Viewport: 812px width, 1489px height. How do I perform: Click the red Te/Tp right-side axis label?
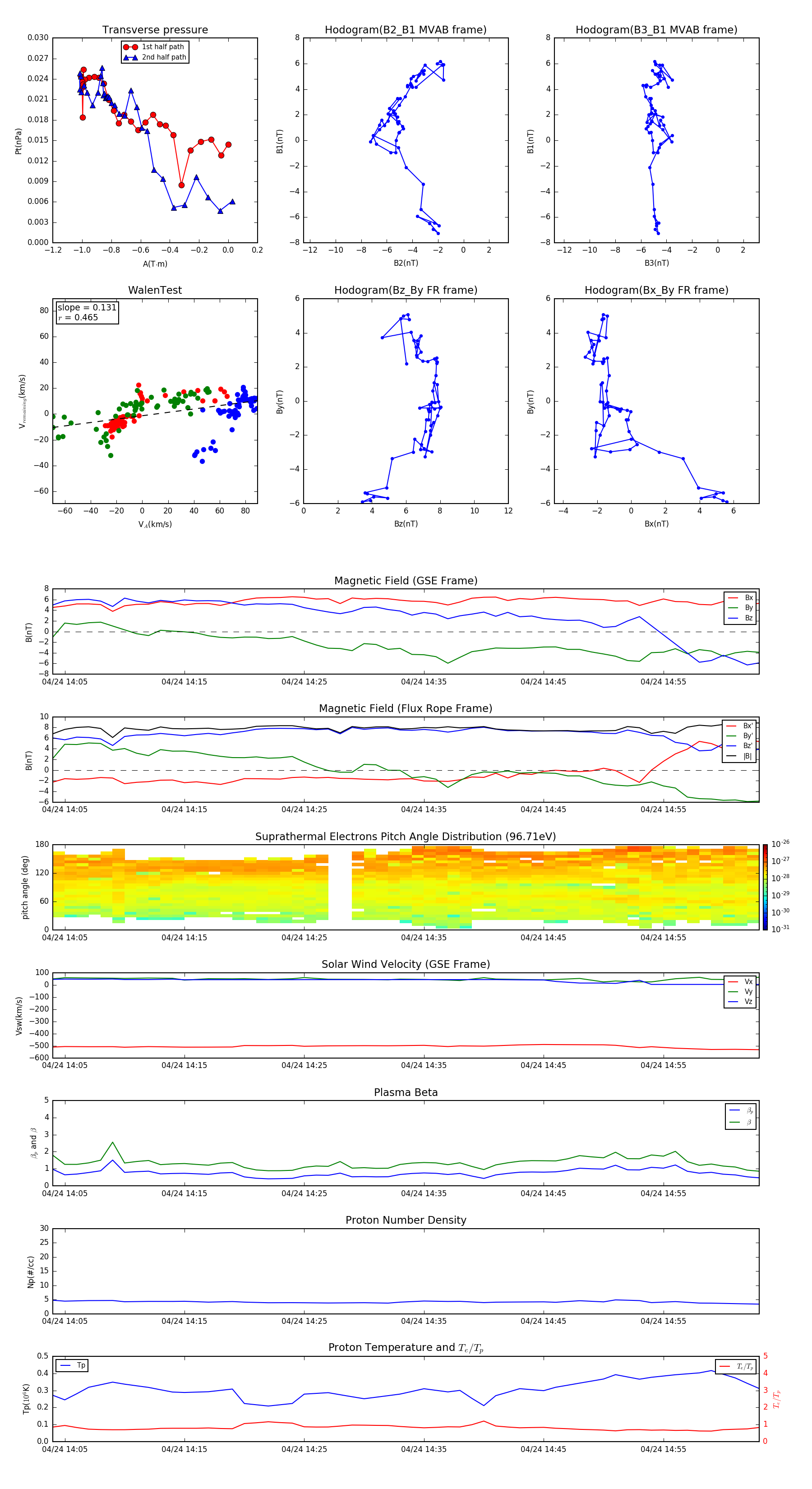(x=776, y=1399)
